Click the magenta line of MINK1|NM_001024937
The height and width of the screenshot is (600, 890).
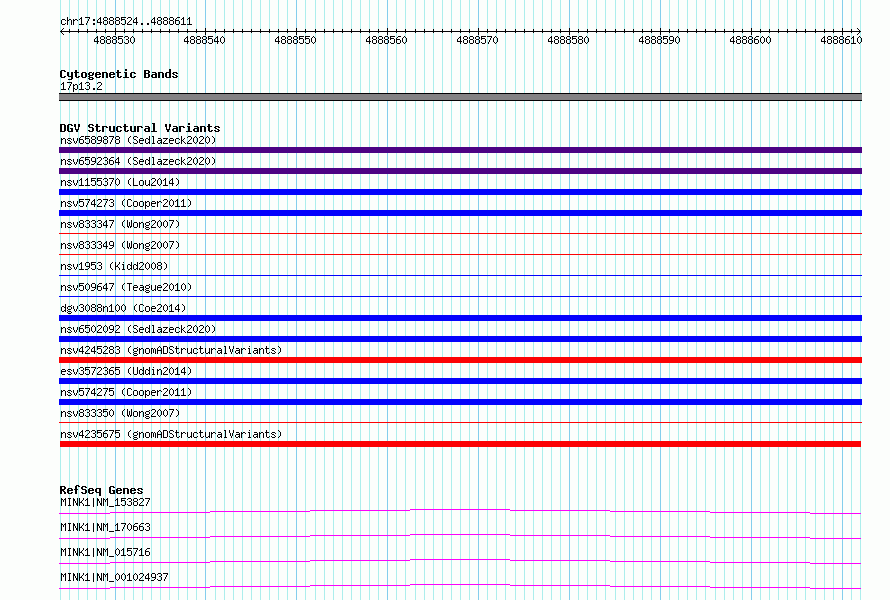point(460,585)
